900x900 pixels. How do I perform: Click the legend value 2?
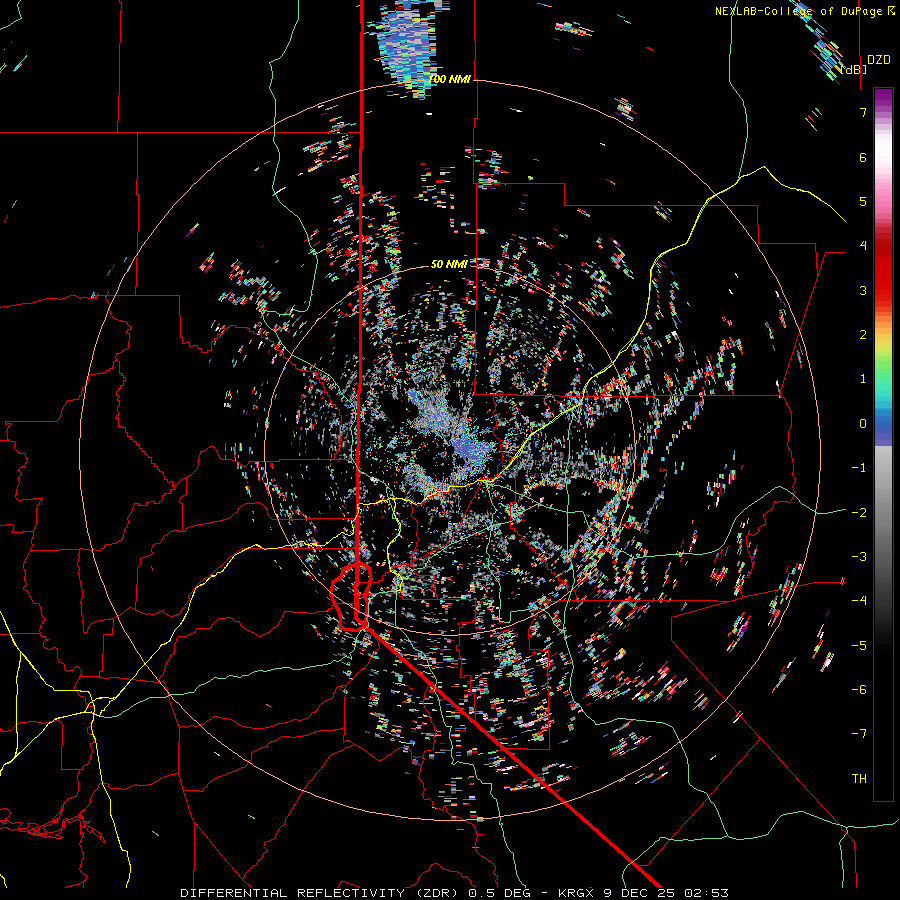(x=863, y=335)
